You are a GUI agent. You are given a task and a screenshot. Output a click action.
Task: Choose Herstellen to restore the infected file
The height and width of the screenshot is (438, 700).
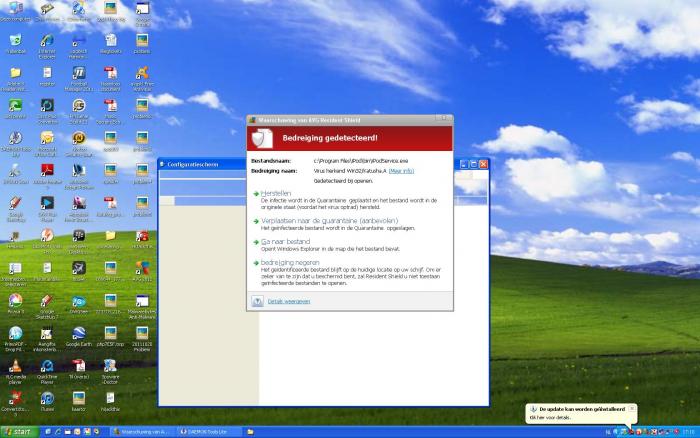click(276, 193)
